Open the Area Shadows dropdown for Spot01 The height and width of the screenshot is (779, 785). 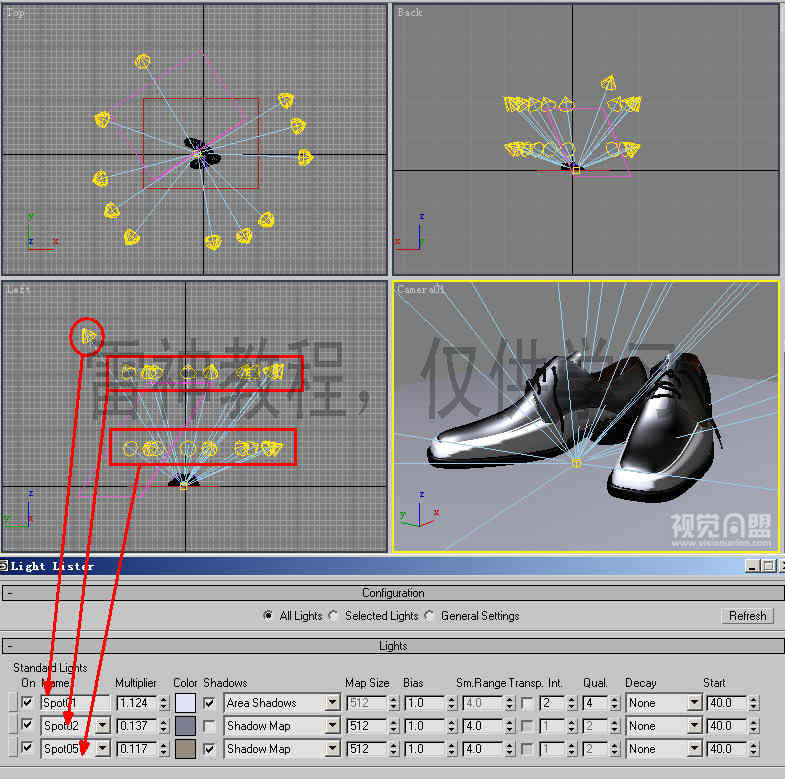point(332,703)
